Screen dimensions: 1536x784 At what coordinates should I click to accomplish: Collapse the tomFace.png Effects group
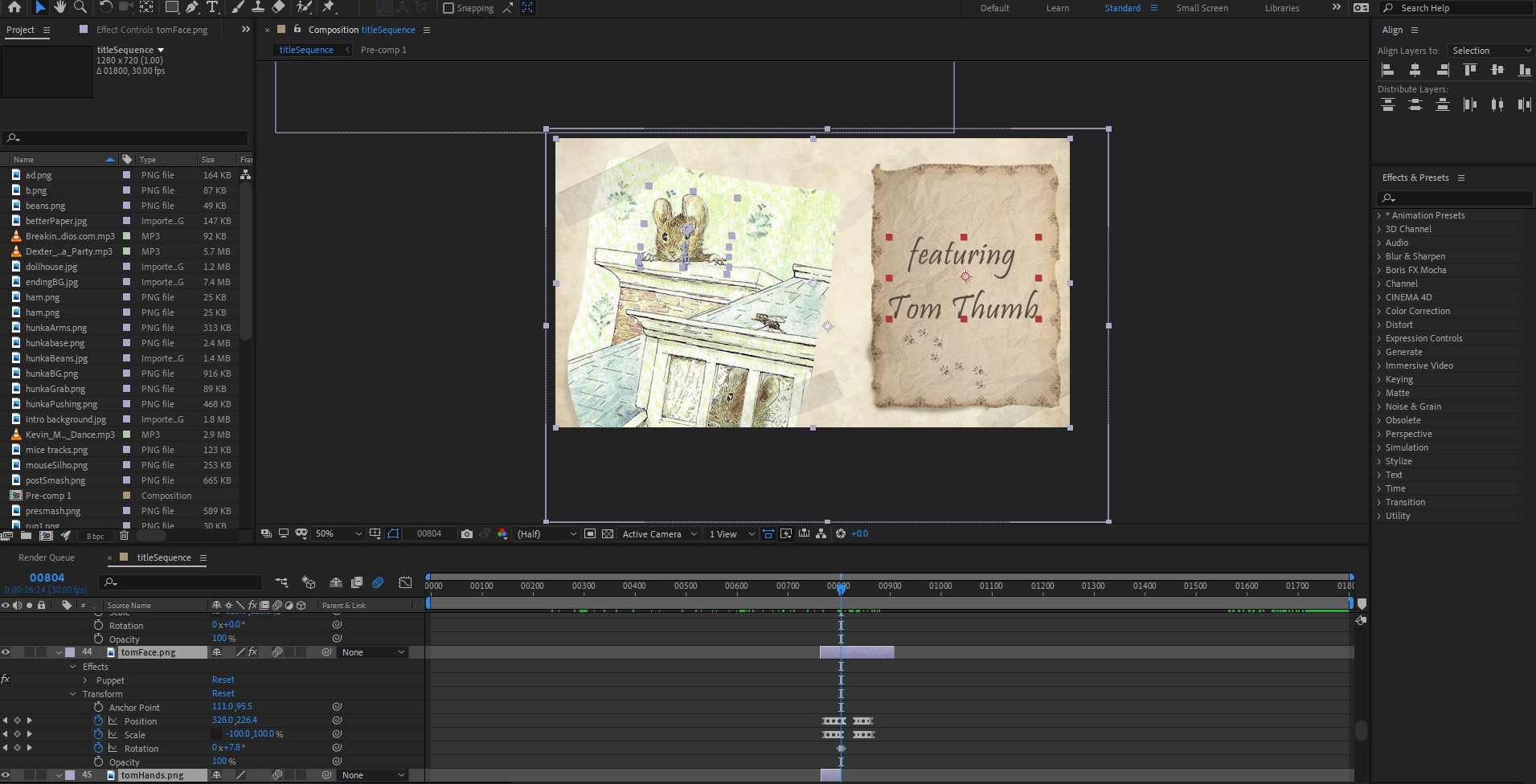[72, 667]
